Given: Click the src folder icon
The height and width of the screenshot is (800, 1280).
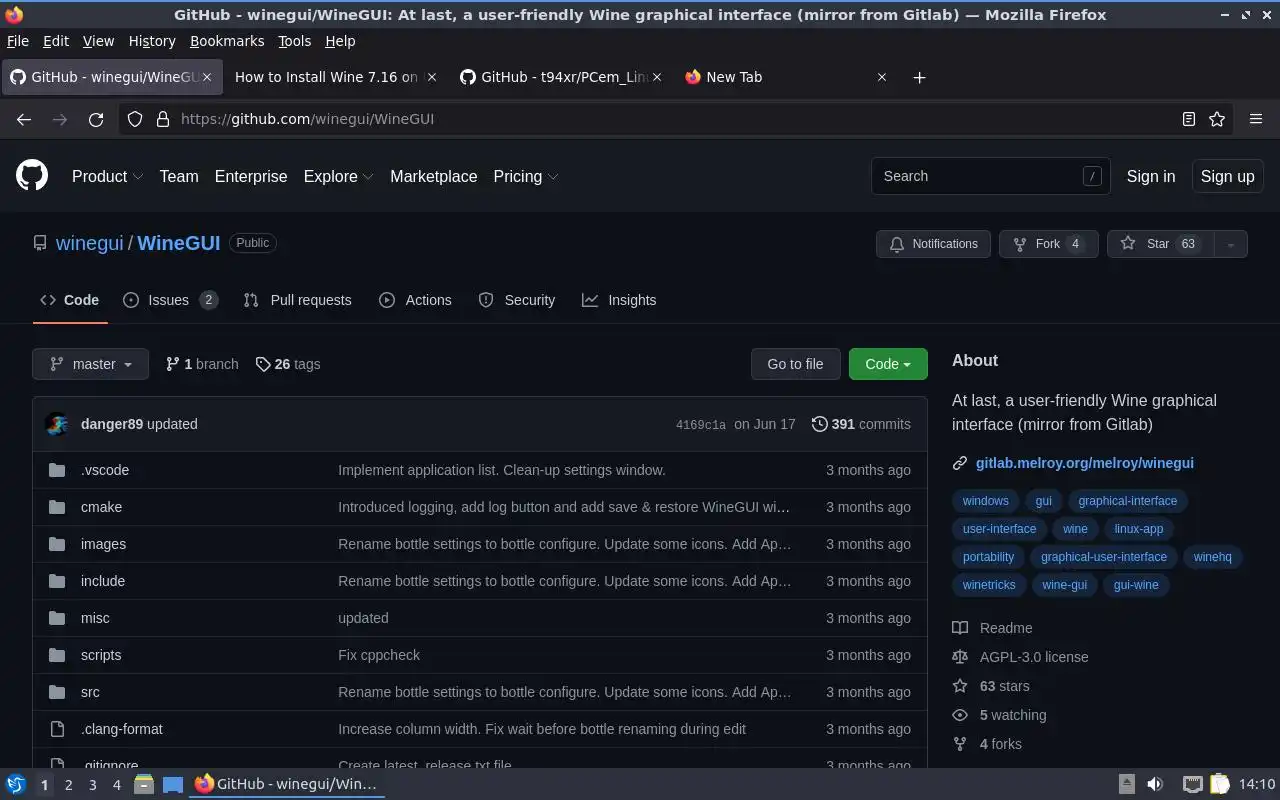Looking at the screenshot, I should coord(57,692).
